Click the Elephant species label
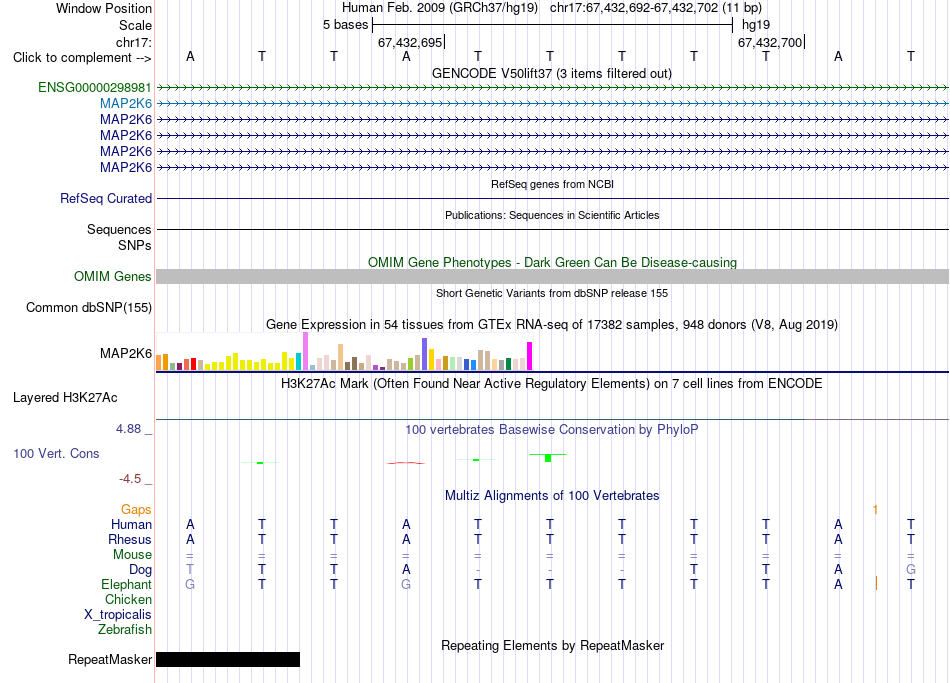Viewport: 950px width, 683px height. 126,584
